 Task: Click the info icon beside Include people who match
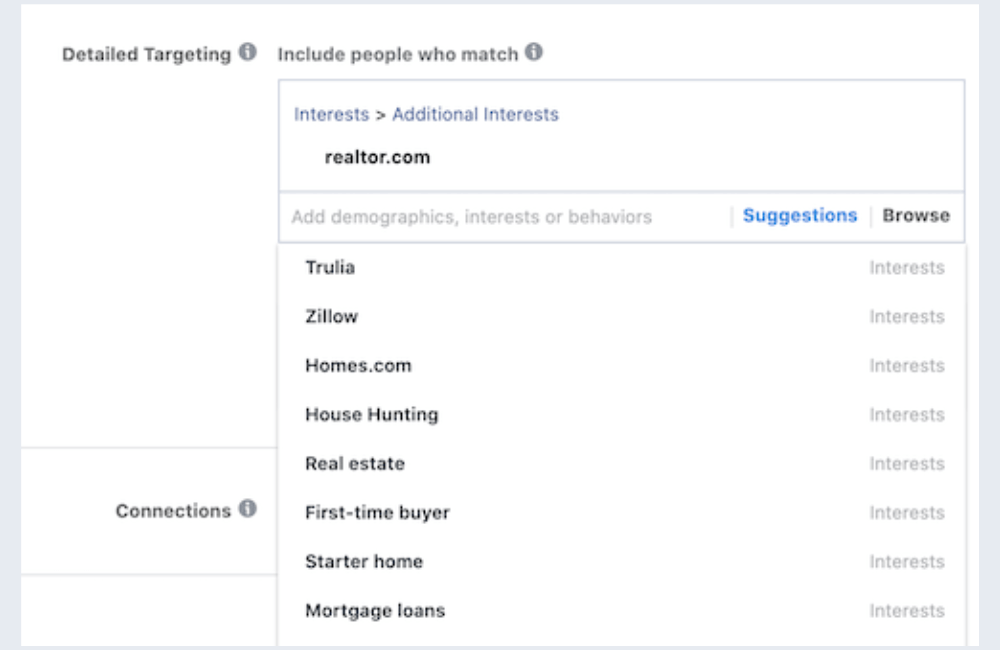pos(531,55)
